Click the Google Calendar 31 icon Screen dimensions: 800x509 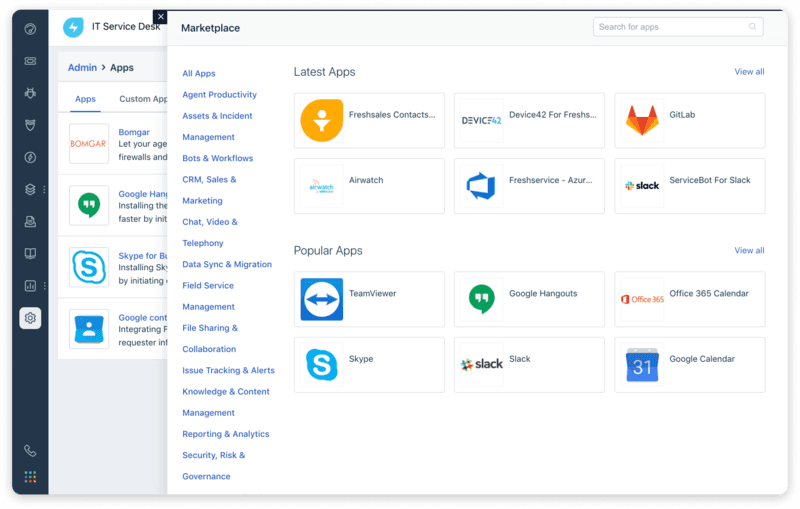[x=642, y=365]
